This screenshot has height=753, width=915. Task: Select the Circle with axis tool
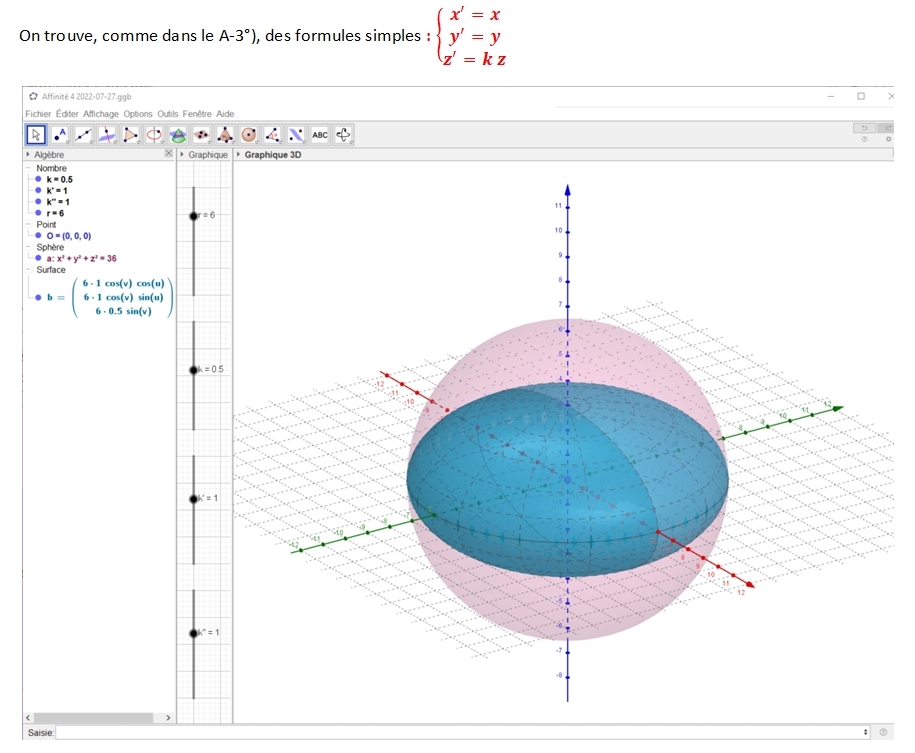tap(155, 135)
